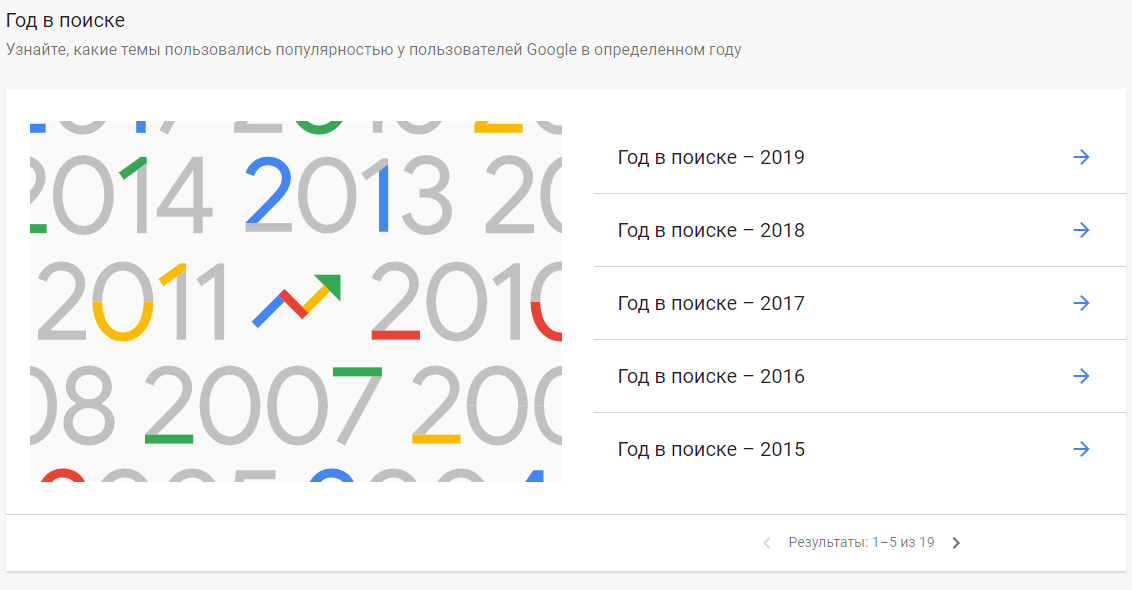
Task: Click the Результаты: 1–5 из 19 counter
Action: point(861,542)
